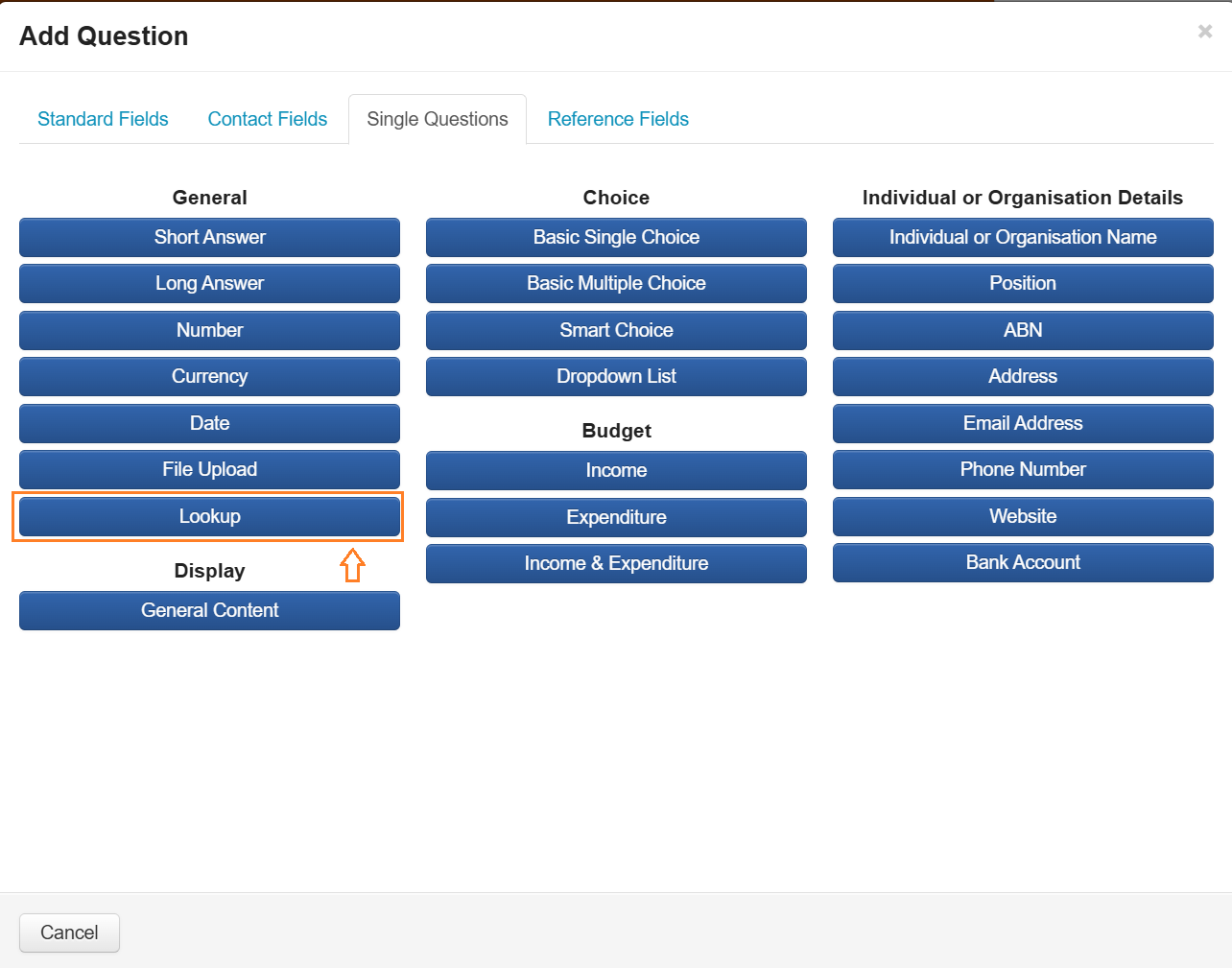The width and height of the screenshot is (1232, 968).
Task: Select the Email Address question type
Action: coord(1023,423)
